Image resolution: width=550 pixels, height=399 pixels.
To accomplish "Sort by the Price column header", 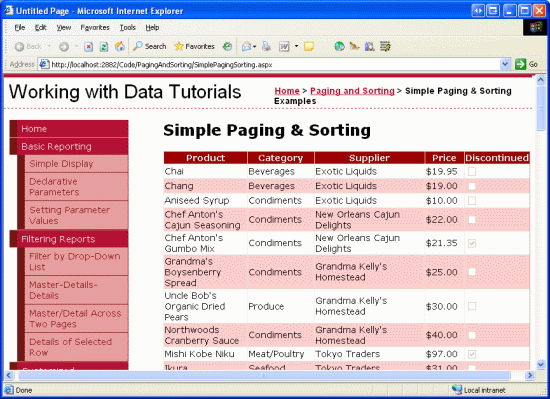I will (444, 158).
